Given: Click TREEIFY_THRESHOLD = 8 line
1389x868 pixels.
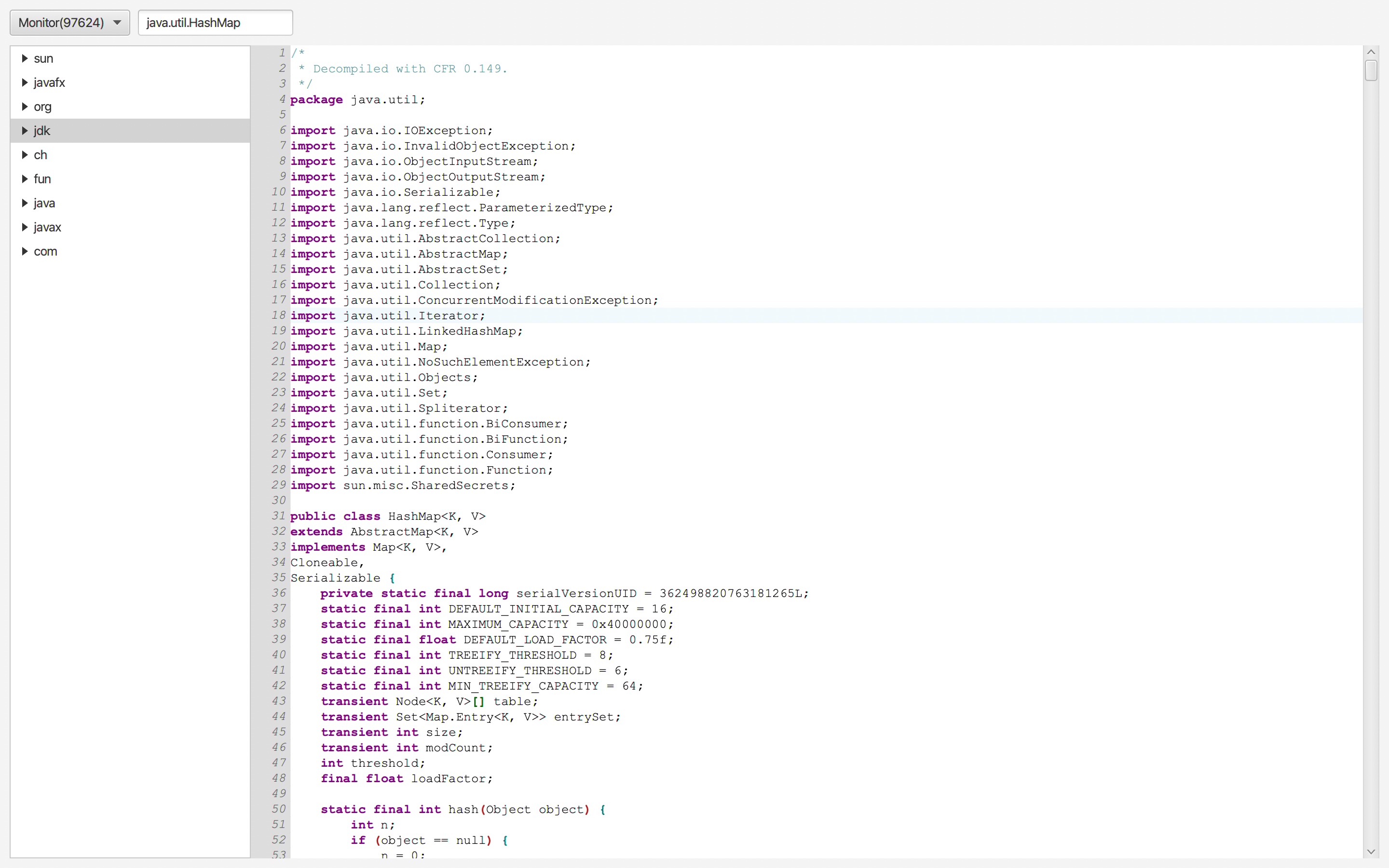Looking at the screenshot, I should 467,656.
